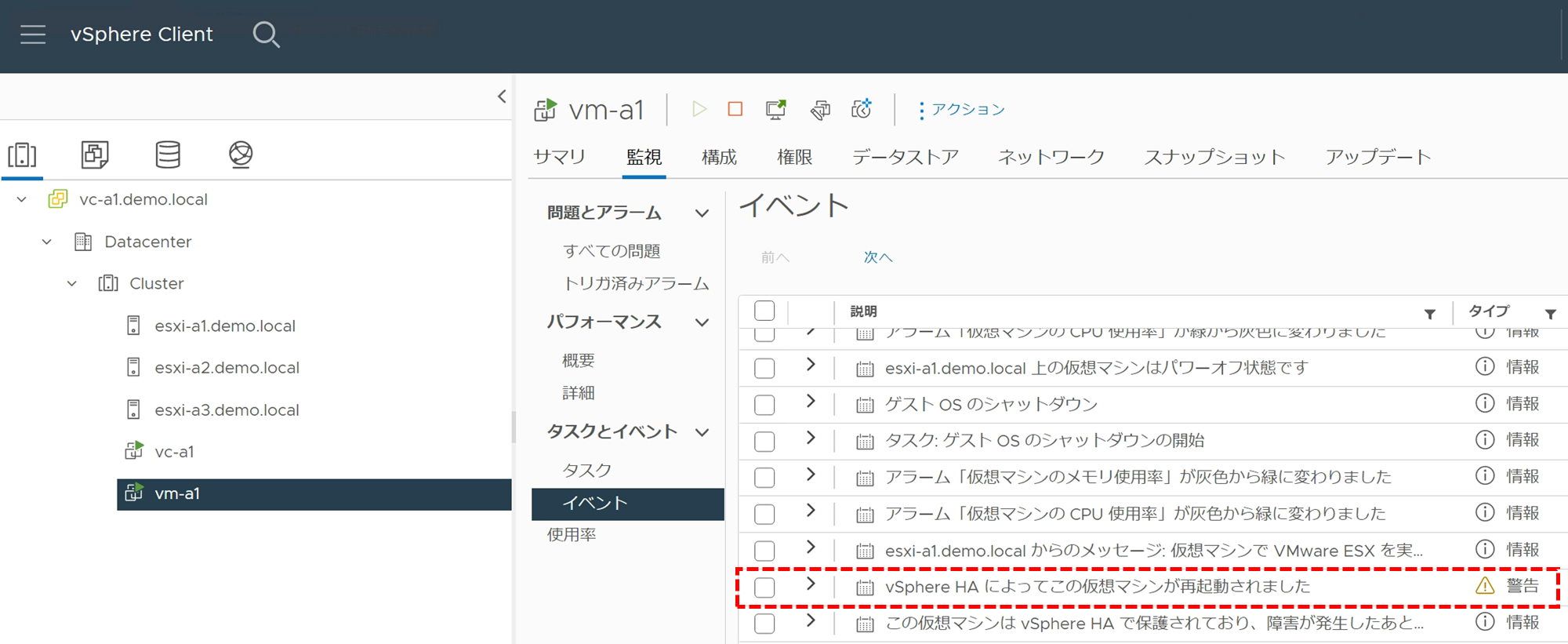This screenshot has height=644, width=1568.
Task: Click VM icon beside vc-a1
Action: tap(134, 451)
